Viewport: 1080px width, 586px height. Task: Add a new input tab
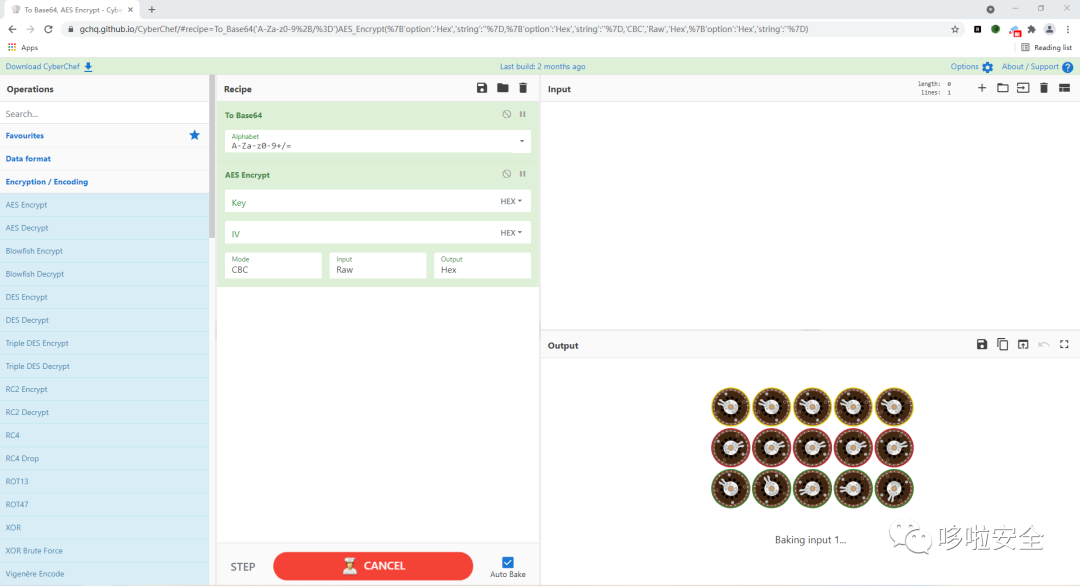[982, 88]
